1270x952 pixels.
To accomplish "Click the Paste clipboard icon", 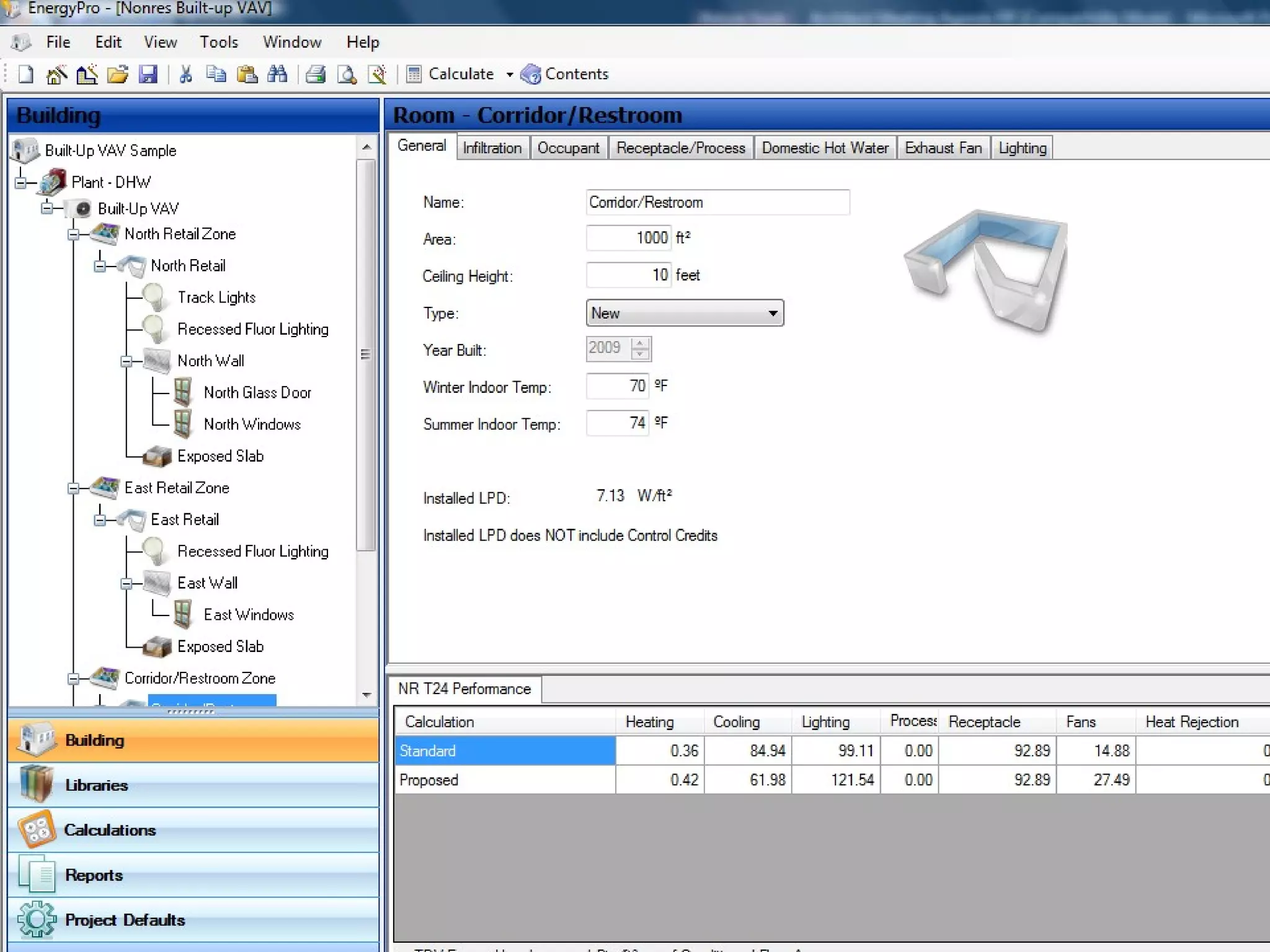I will [x=247, y=74].
